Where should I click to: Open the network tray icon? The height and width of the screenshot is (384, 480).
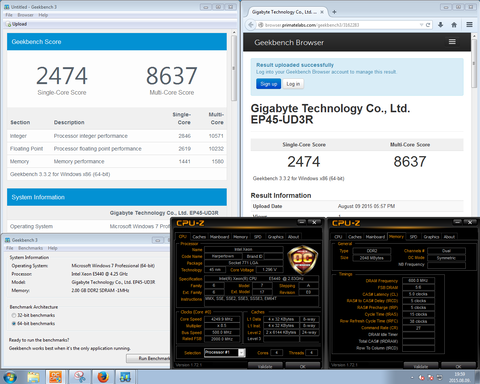point(440,378)
